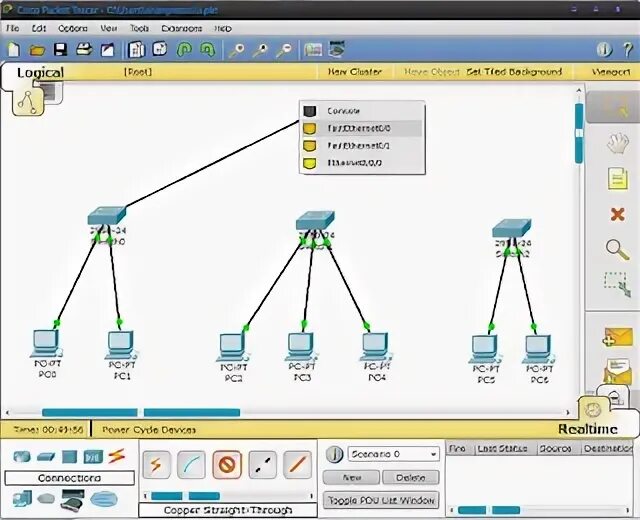Click the copy toolbar icon

(137, 49)
